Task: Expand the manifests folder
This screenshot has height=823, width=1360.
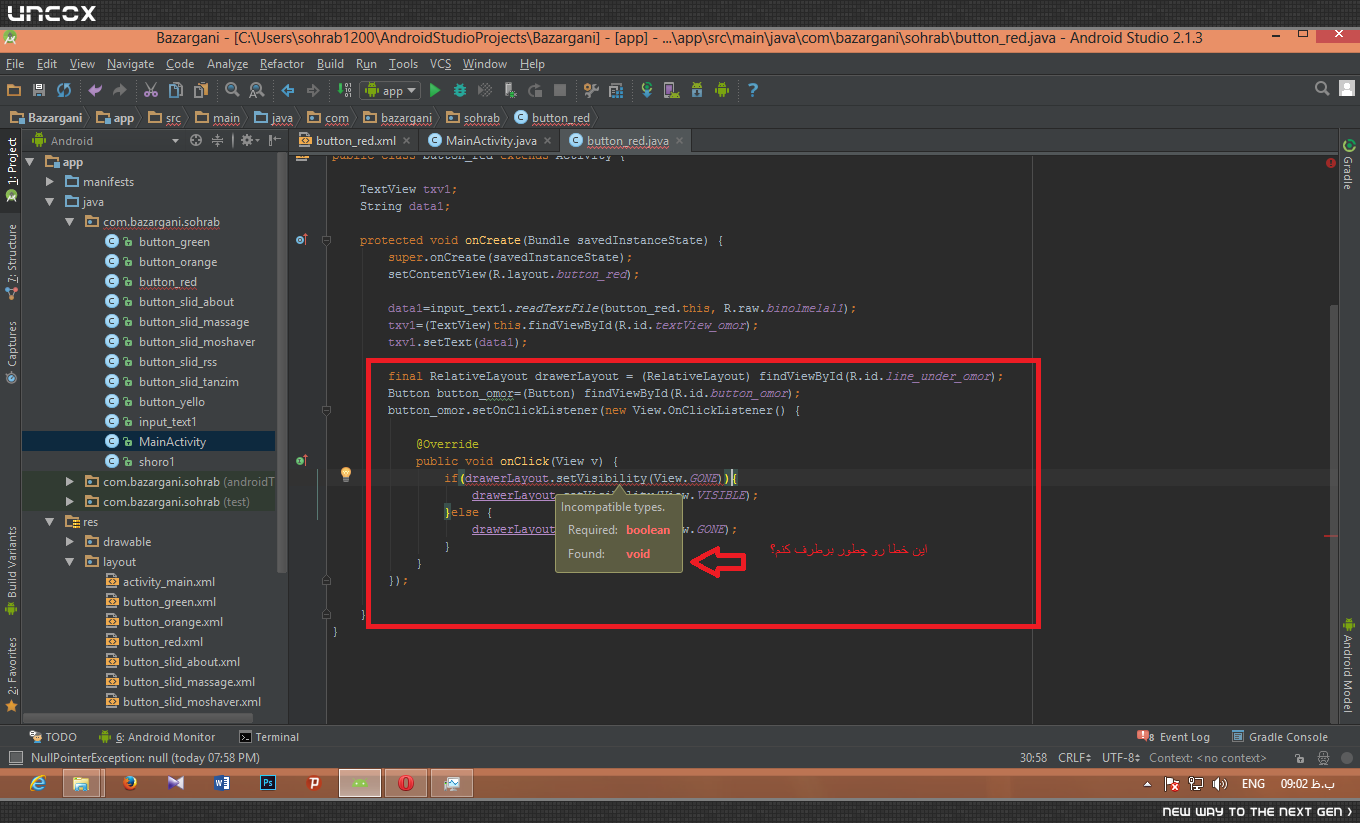Action: [50, 182]
